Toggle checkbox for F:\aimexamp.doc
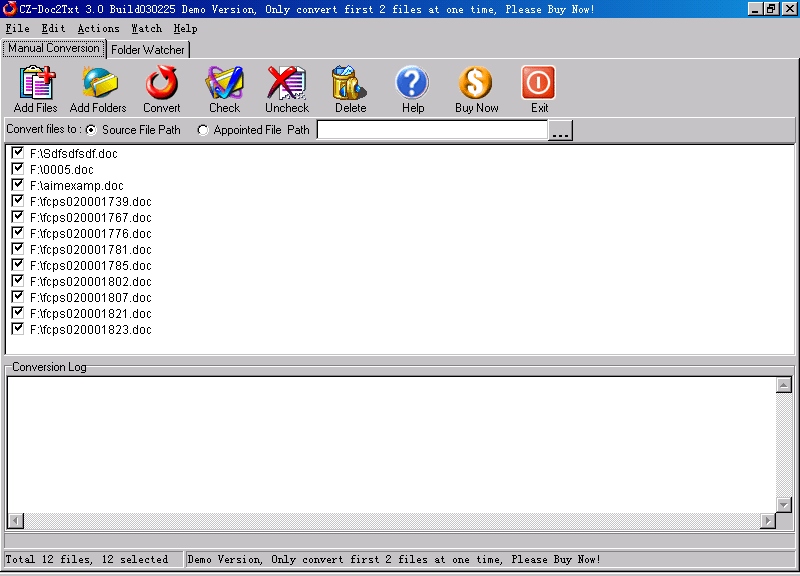 pyautogui.click(x=17, y=185)
